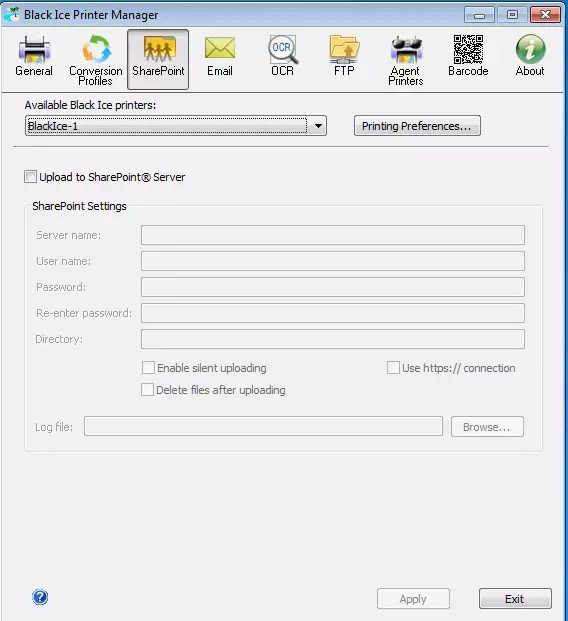Close the Black Ice Printer Manager window
The image size is (568, 621).
tap(545, 15)
